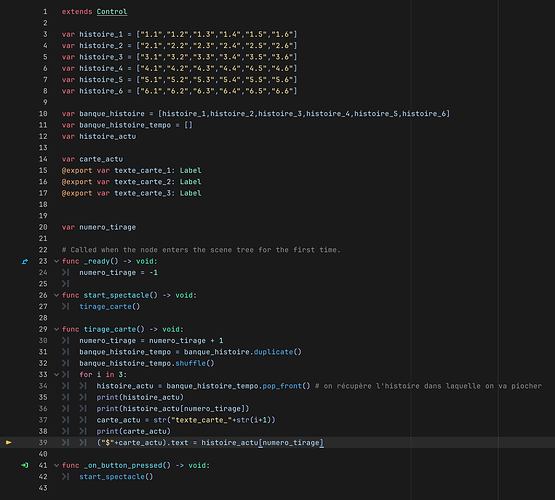555x500 pixels.
Task: Click indent marker before start_spectacle() on line 42
Action: [65, 477]
